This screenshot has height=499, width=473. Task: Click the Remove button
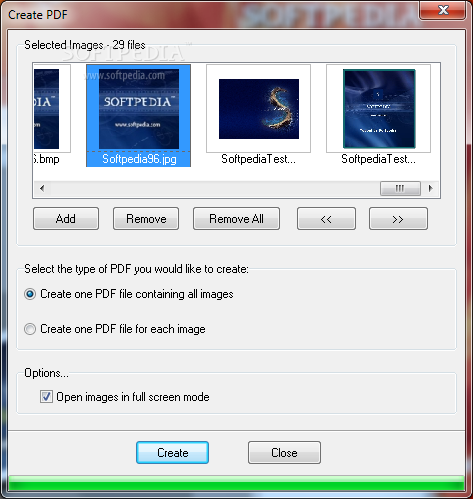pos(146,219)
